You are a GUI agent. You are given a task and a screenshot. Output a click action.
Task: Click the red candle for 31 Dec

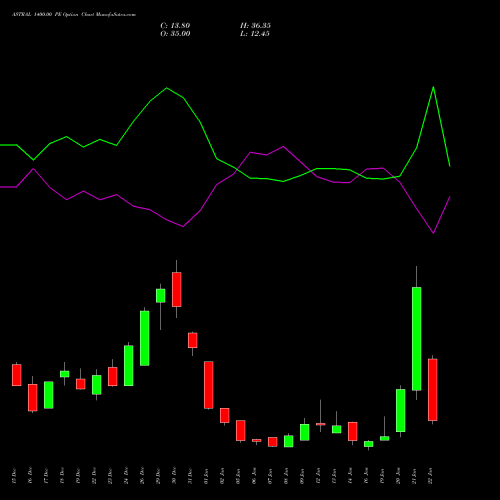tap(193, 340)
